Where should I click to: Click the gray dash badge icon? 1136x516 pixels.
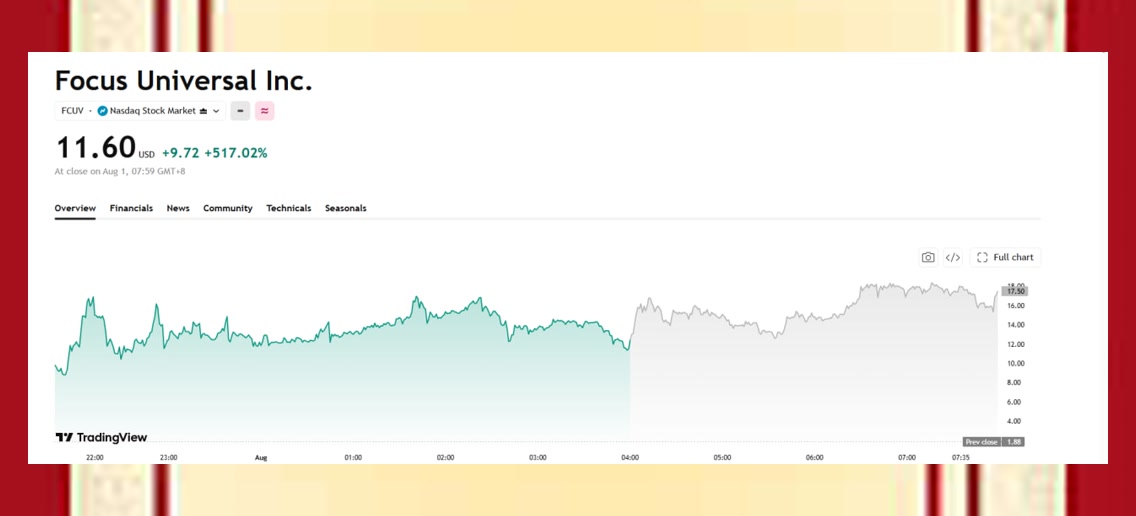tap(241, 111)
